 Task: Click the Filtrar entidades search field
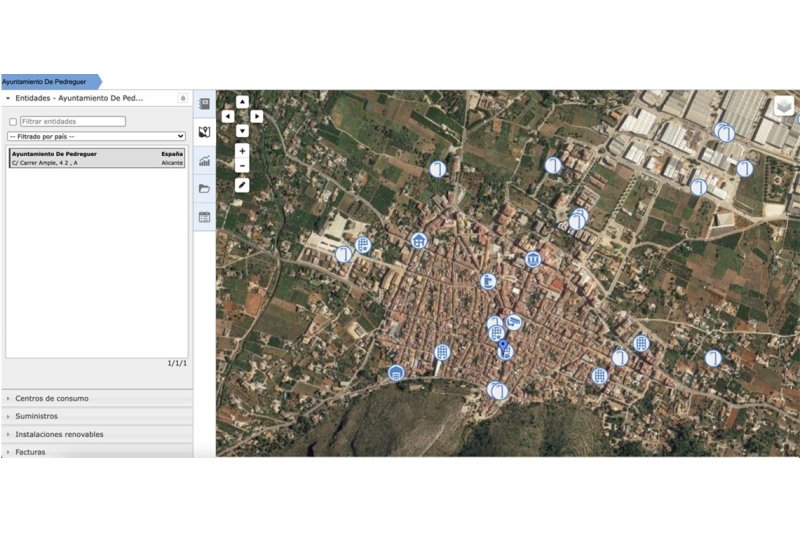point(72,122)
